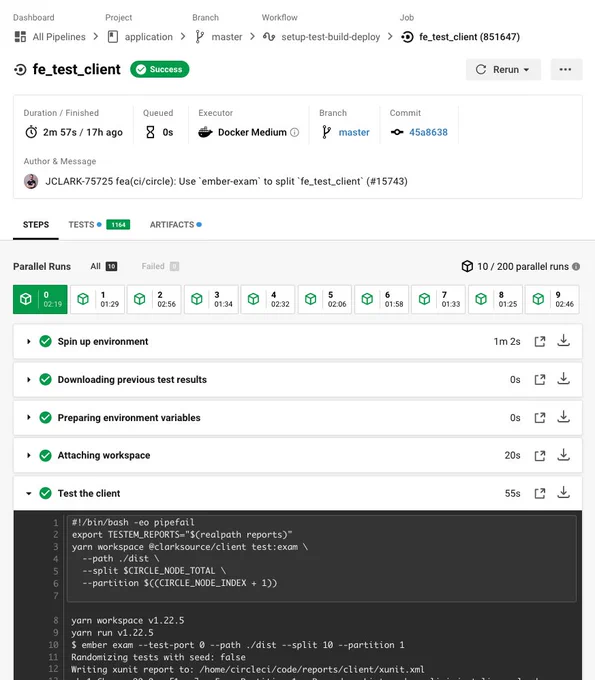Open the three-dot more actions menu
The height and width of the screenshot is (680, 595).
tap(566, 69)
